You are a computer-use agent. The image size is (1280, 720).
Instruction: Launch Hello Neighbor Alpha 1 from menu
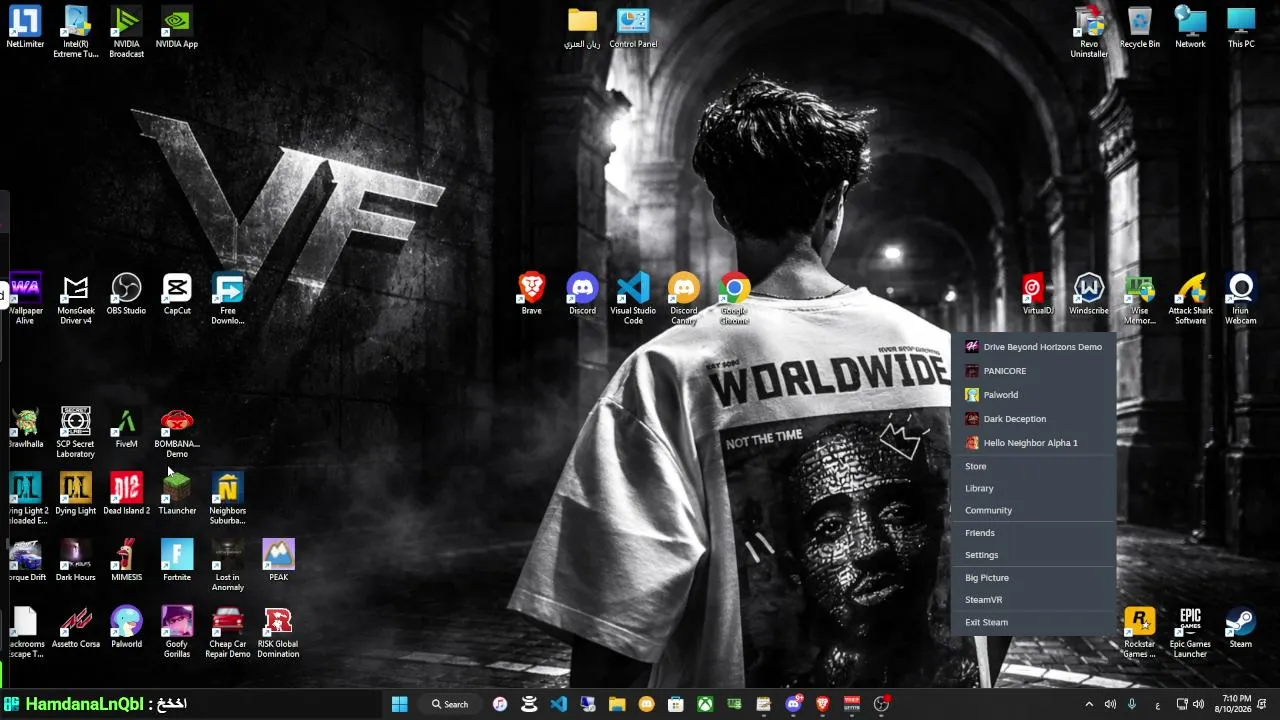1033,443
